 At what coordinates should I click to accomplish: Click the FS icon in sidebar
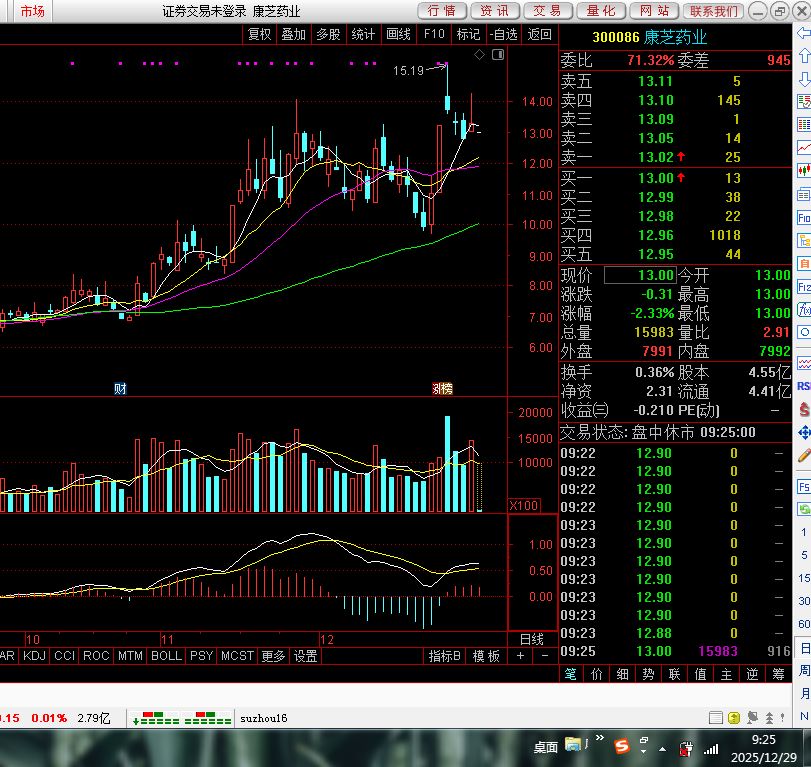click(x=804, y=487)
